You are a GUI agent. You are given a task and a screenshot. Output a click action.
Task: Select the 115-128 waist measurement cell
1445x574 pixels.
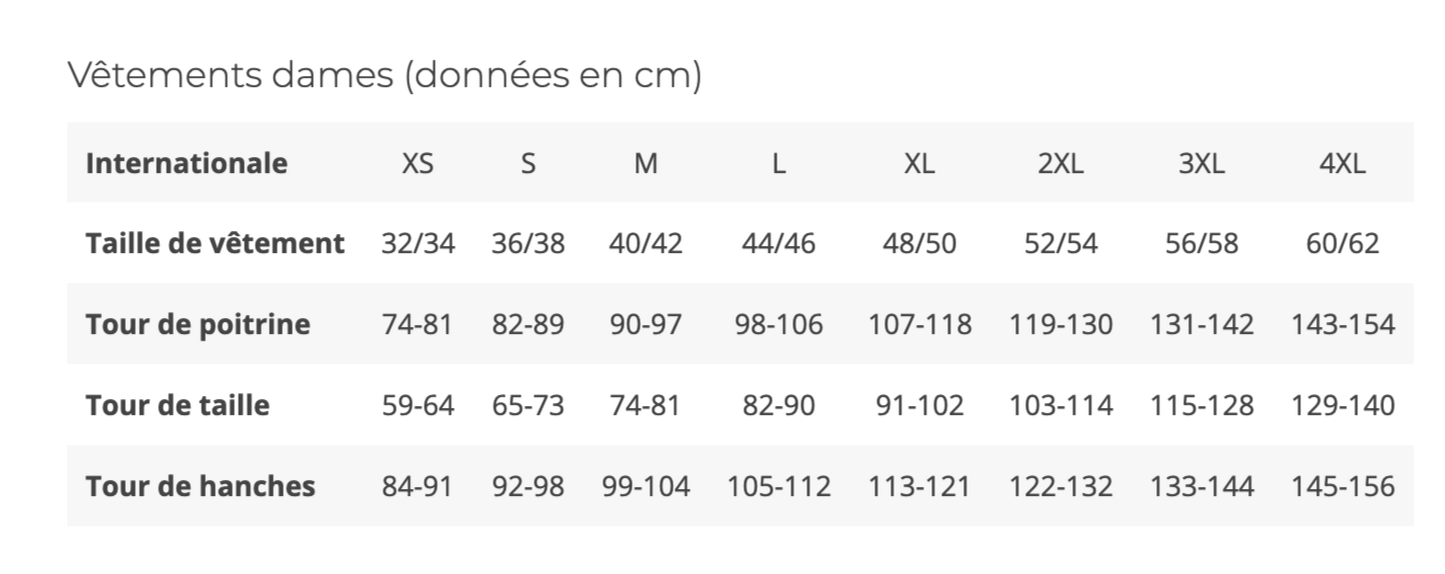coord(1201,406)
